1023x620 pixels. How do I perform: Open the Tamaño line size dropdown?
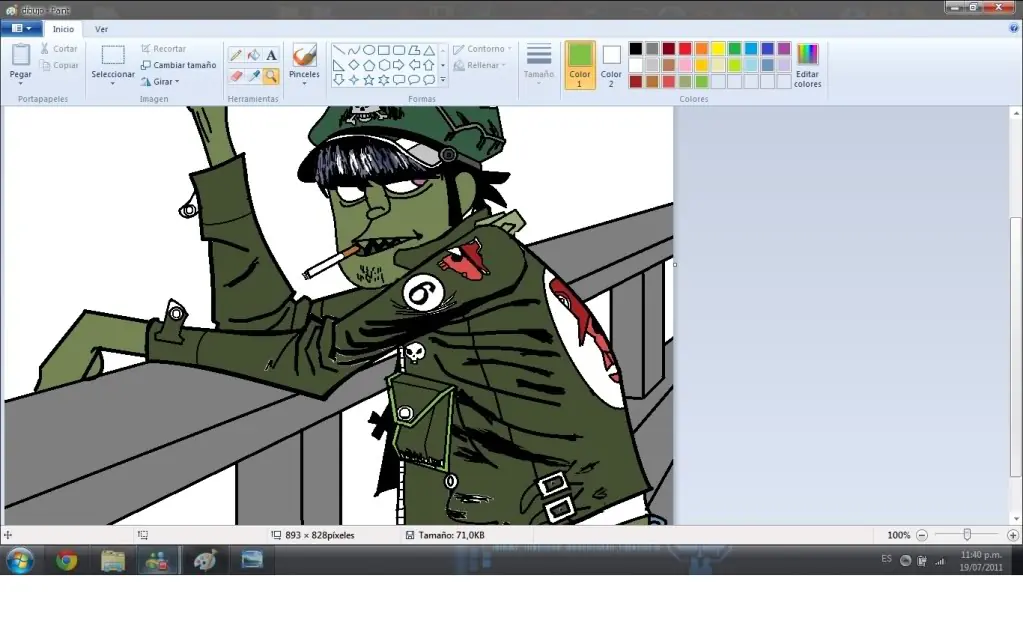(x=538, y=65)
